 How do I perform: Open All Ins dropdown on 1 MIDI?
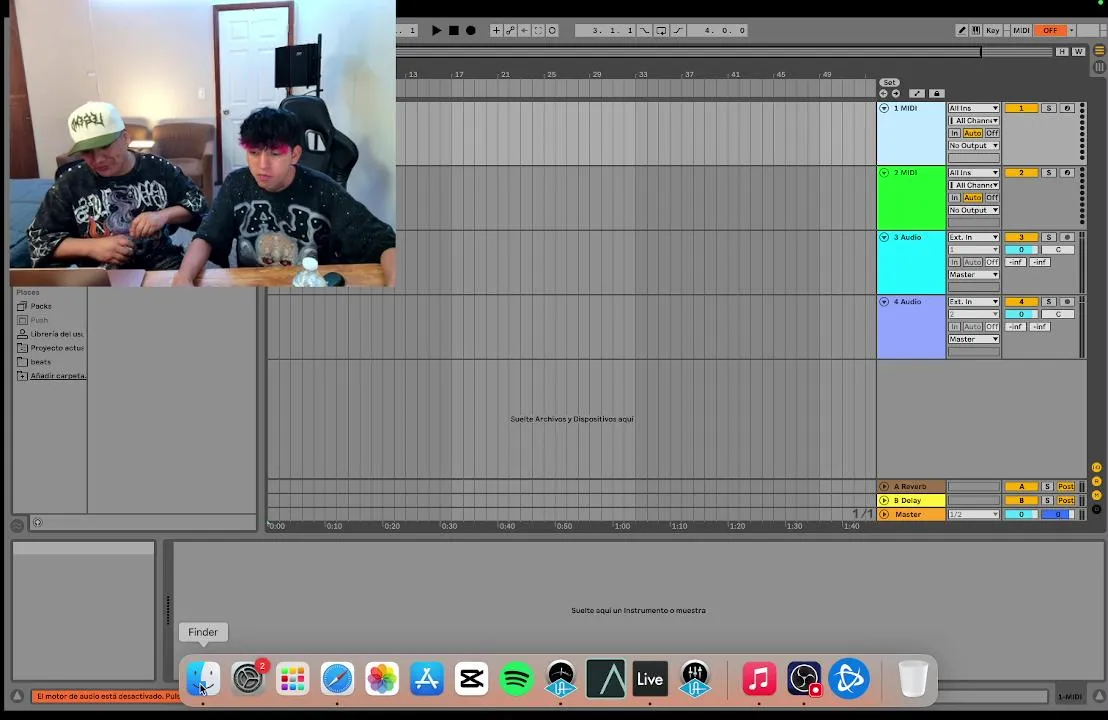tap(973, 108)
